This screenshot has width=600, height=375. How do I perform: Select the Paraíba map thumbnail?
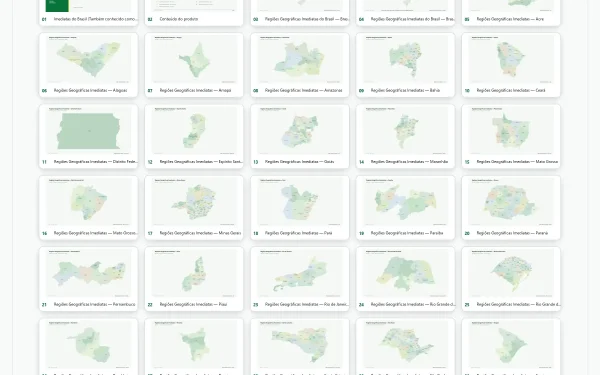[x=405, y=202]
